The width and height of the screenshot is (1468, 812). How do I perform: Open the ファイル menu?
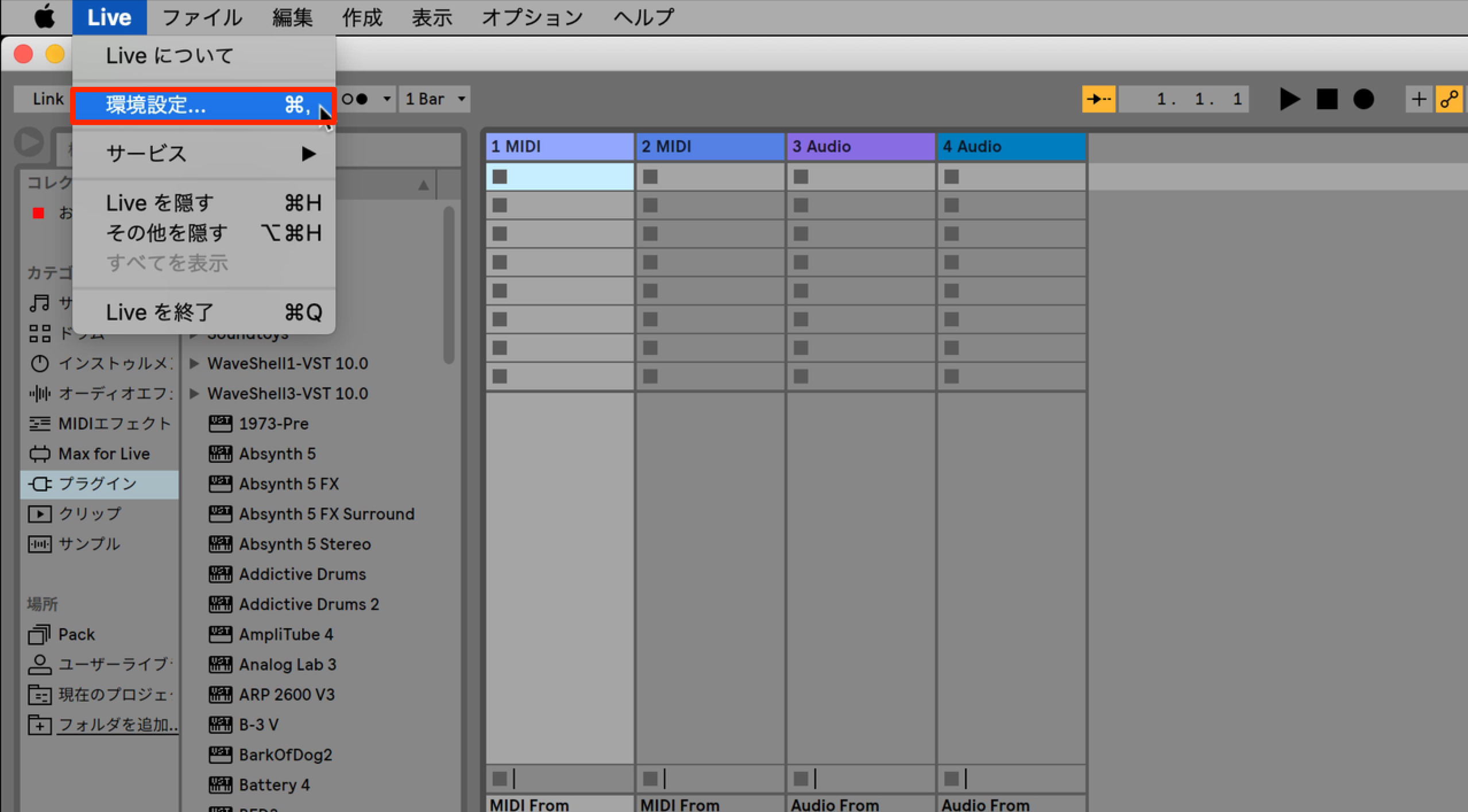(202, 17)
